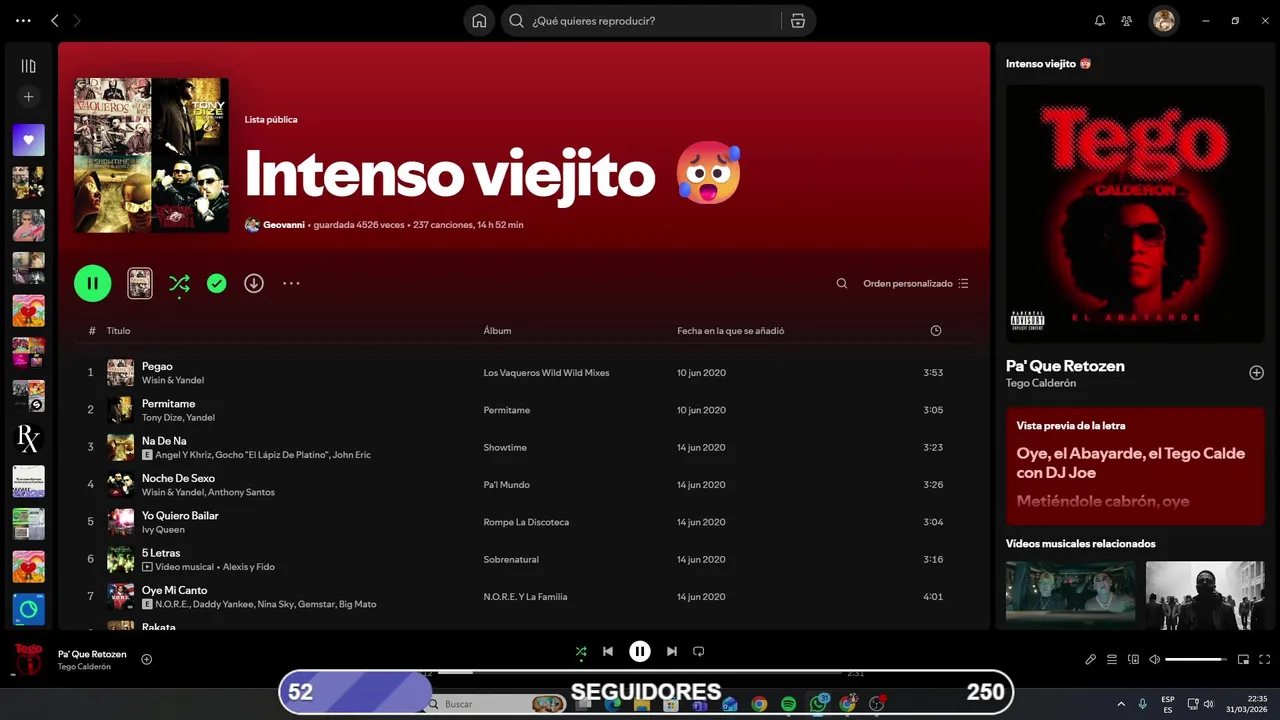Open the 'Orden personalizado' sort dropdown
This screenshot has width=1280, height=720.
tap(916, 283)
